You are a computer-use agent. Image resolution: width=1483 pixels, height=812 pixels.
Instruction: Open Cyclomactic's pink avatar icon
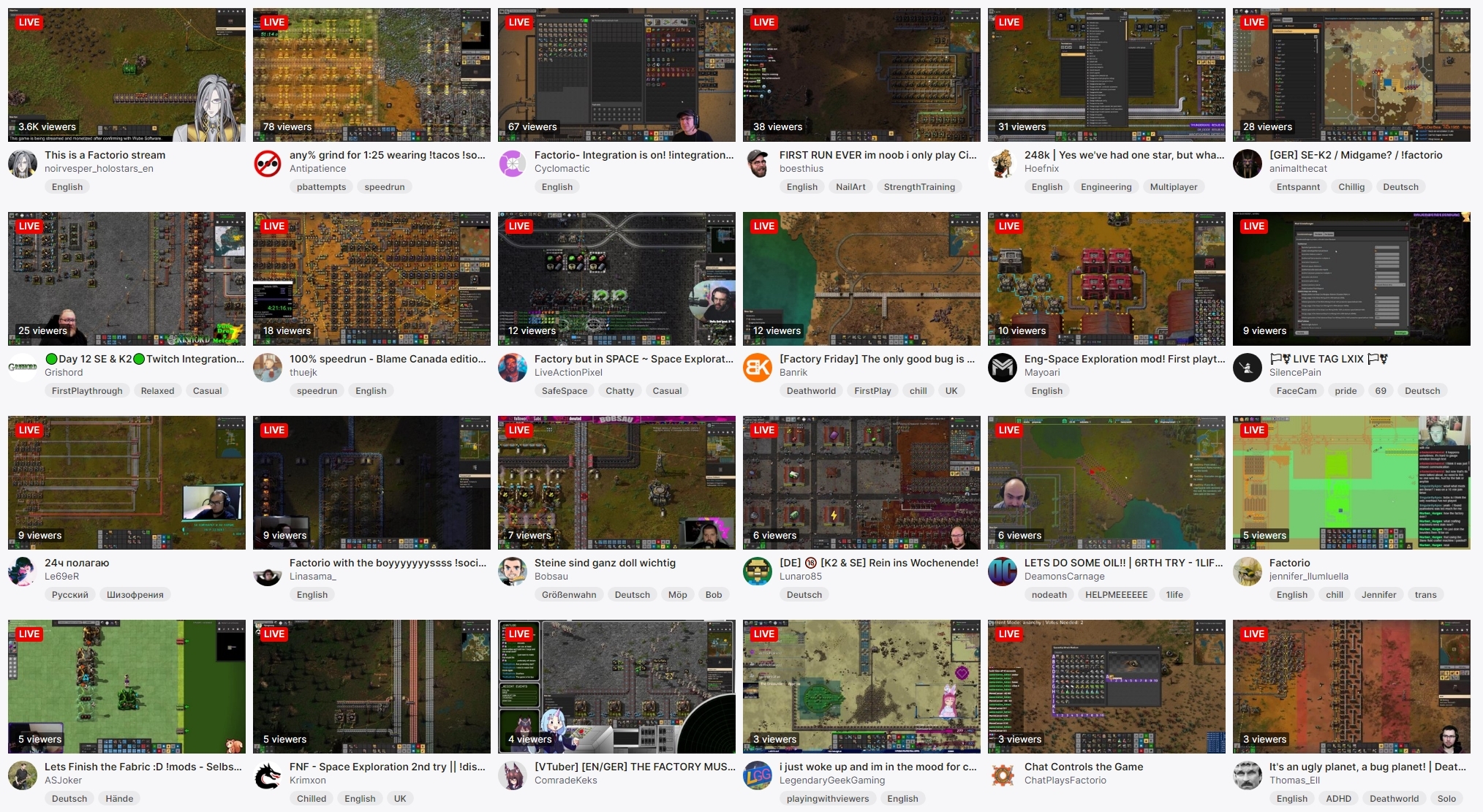click(x=513, y=164)
